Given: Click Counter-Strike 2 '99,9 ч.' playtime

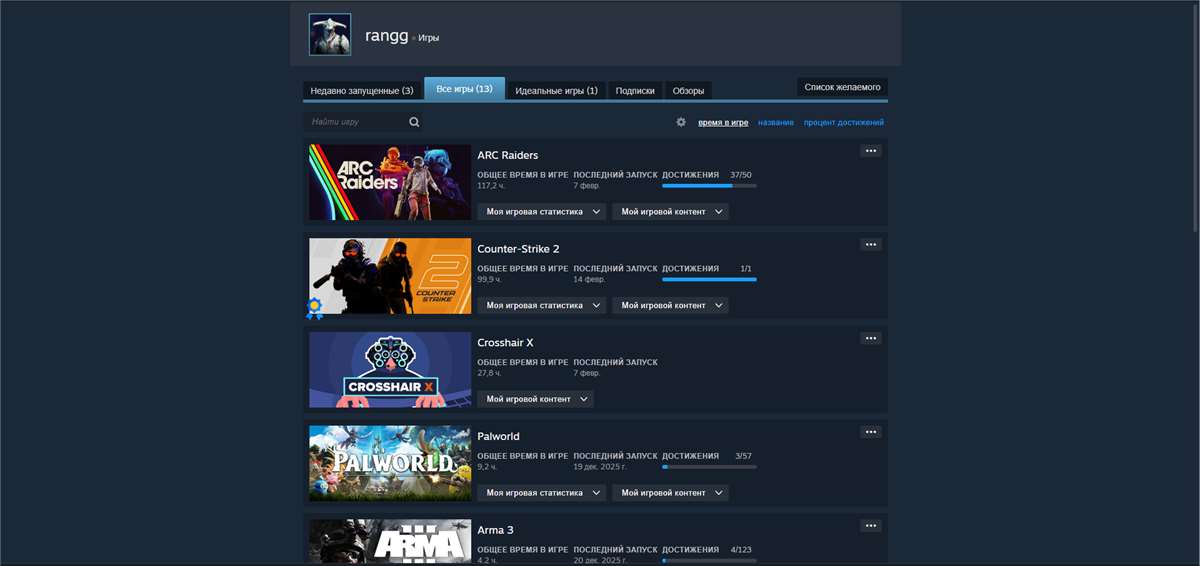Looking at the screenshot, I should click(487, 279).
